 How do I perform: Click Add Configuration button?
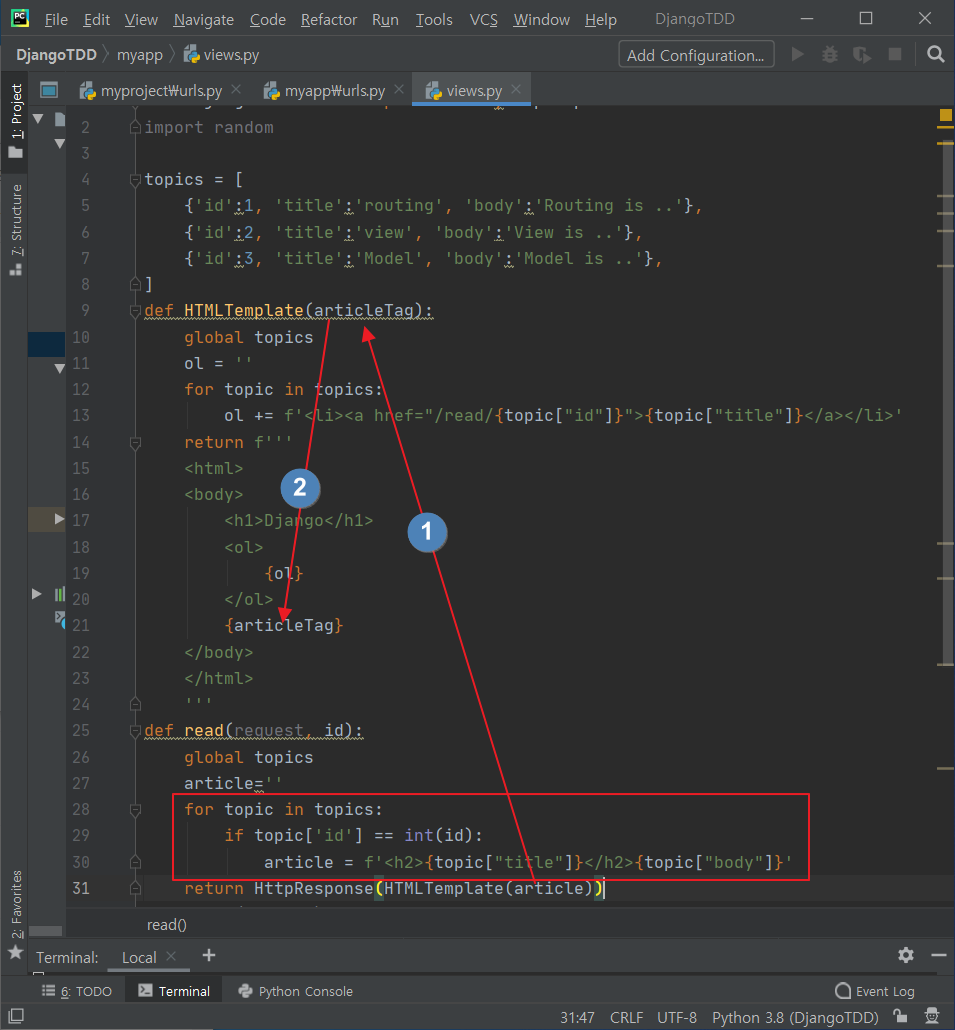(696, 55)
